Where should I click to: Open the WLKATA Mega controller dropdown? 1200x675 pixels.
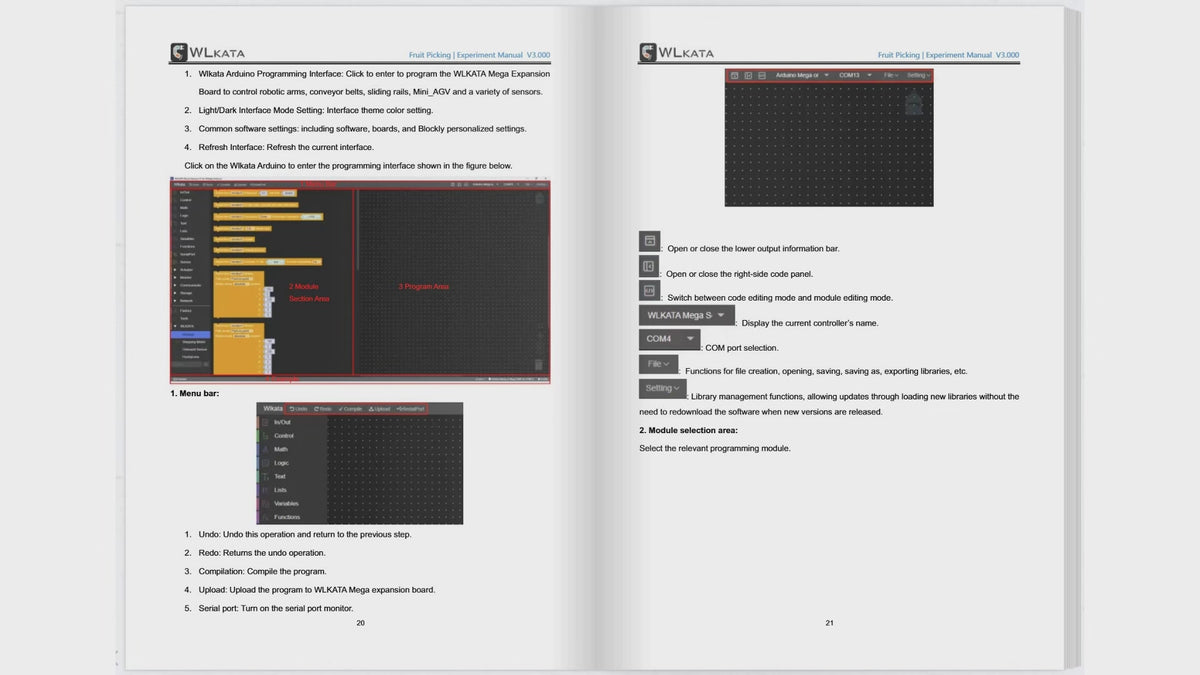click(x=686, y=315)
